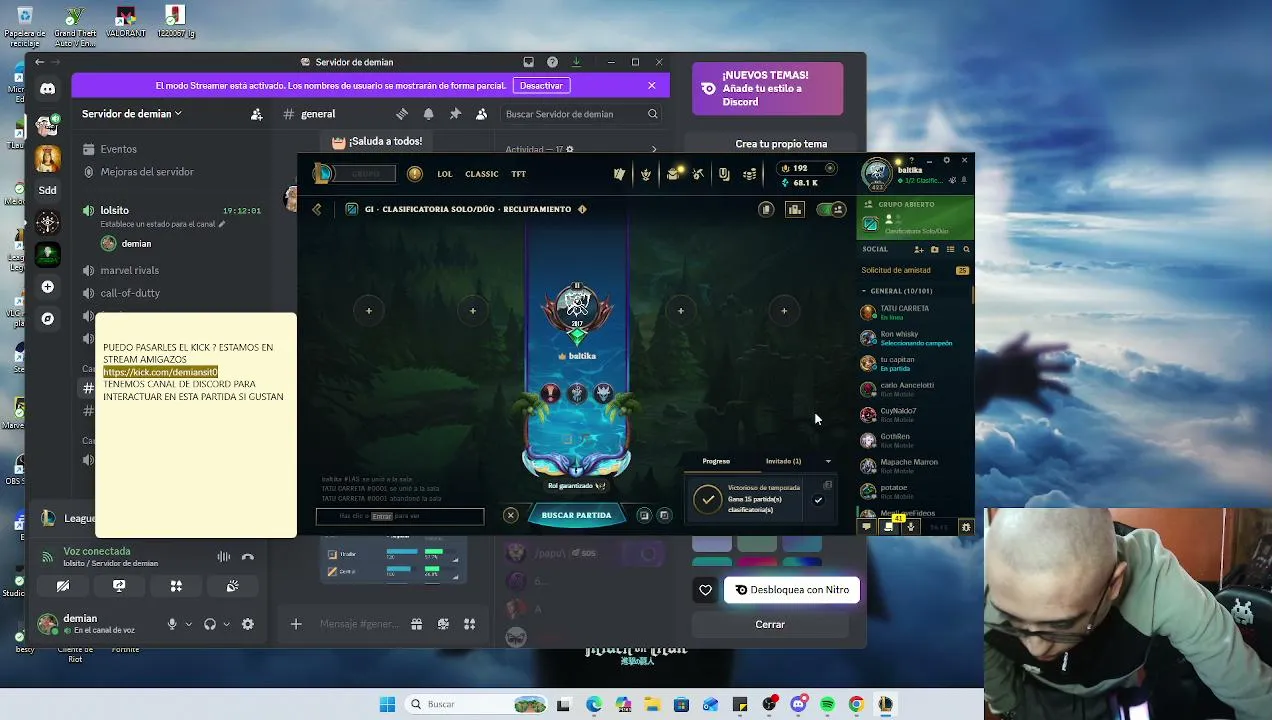The image size is (1272, 720).
Task: Click BUSCAR PARTIDA button
Action: click(x=576, y=515)
